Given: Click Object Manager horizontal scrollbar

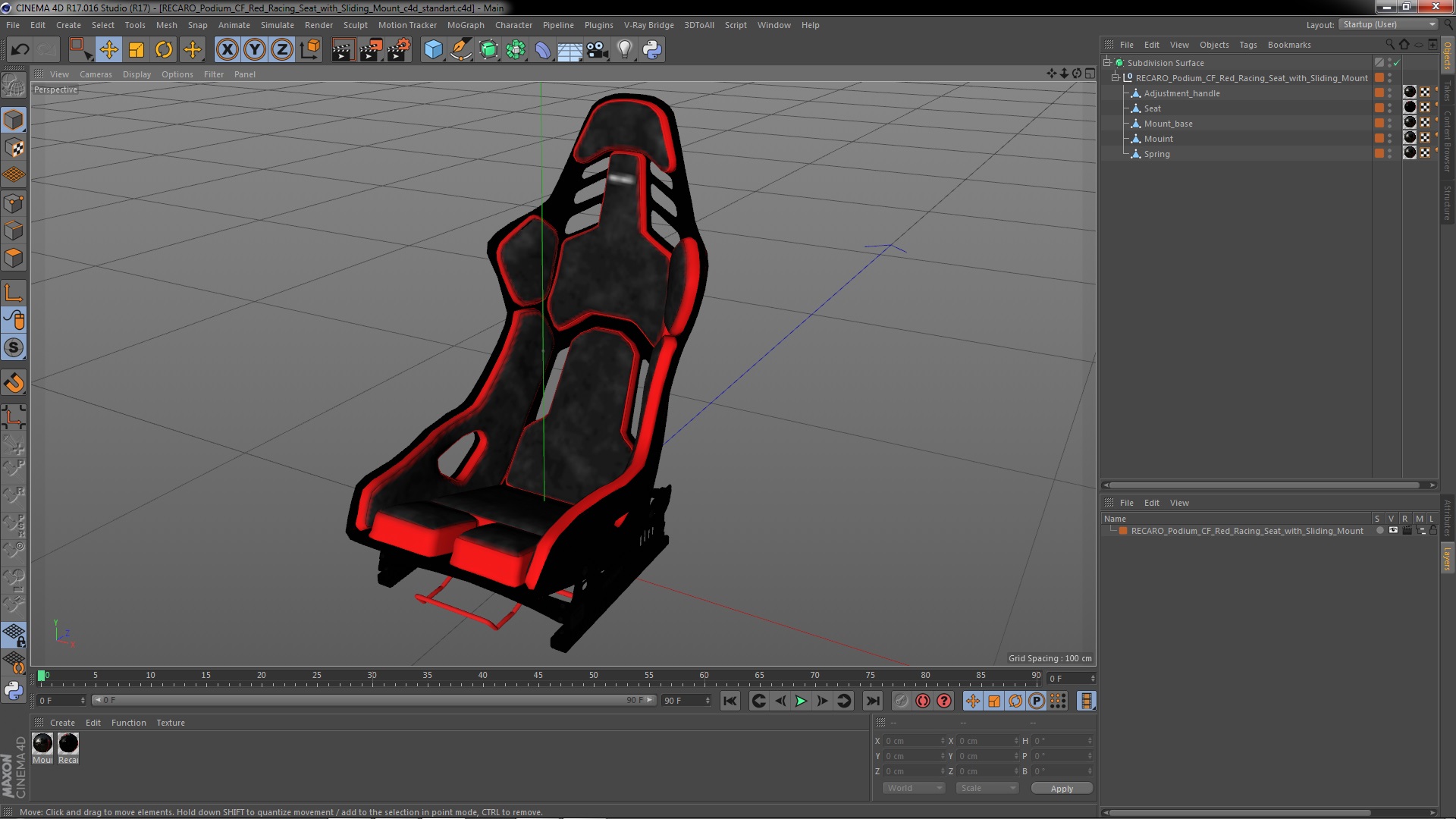Looking at the screenshot, I should 1264,485.
